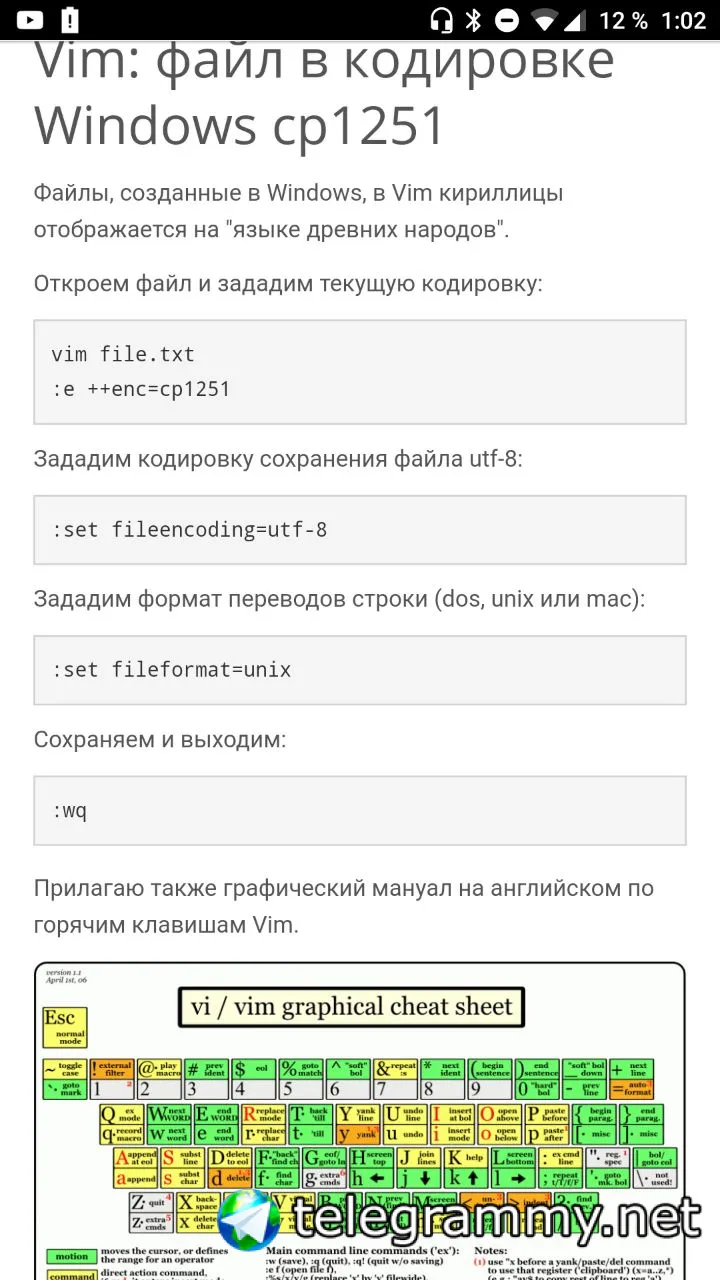
Task: Tap the YouTube notification icon
Action: 30,19
